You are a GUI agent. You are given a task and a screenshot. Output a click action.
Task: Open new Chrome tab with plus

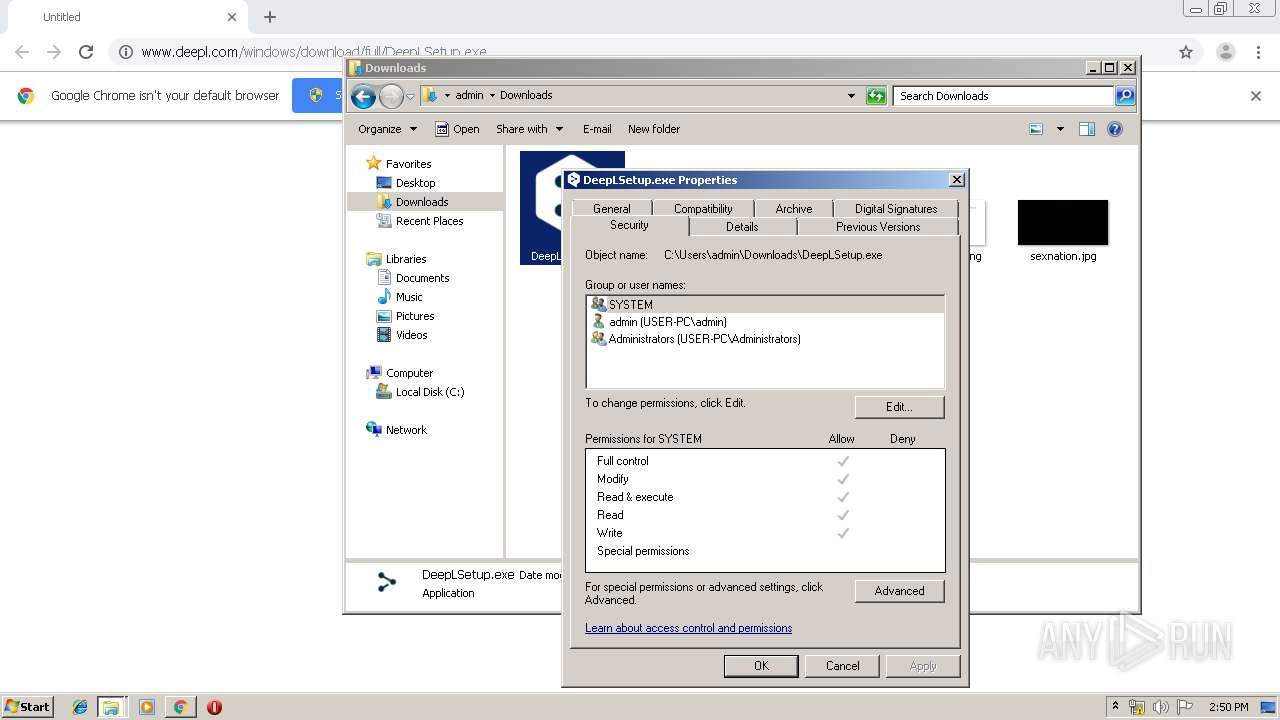point(270,17)
